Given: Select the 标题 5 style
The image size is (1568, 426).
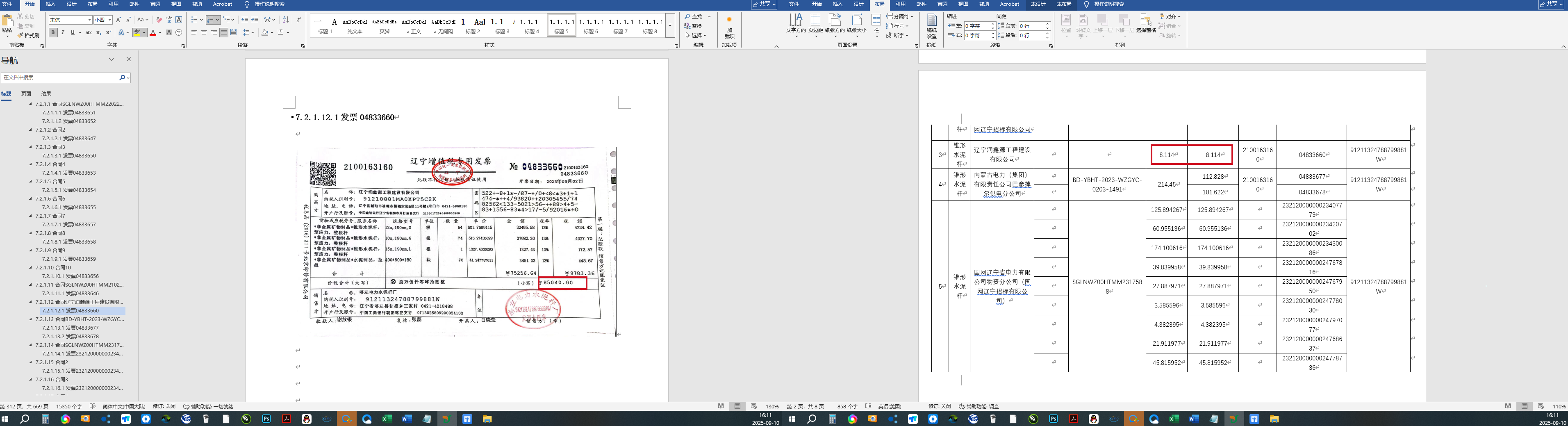Looking at the screenshot, I should pos(561,25).
